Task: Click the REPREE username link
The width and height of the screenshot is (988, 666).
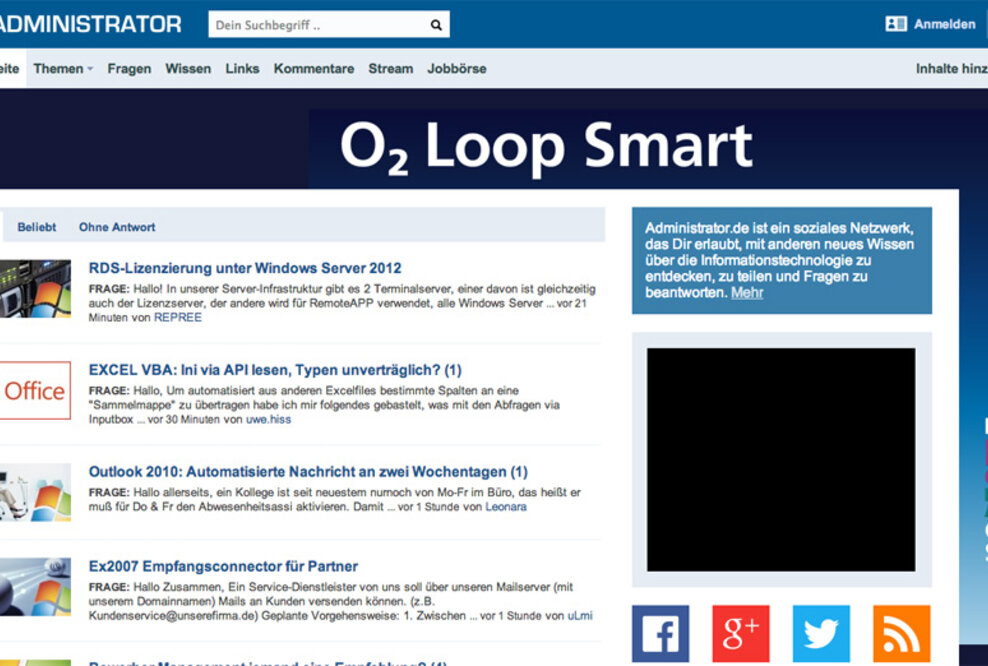Action: pos(178,317)
